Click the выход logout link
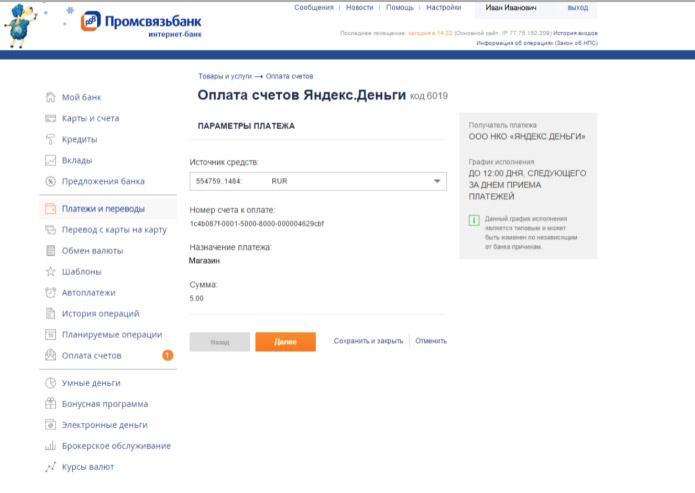The width and height of the screenshot is (695, 493). pyautogui.click(x=578, y=8)
